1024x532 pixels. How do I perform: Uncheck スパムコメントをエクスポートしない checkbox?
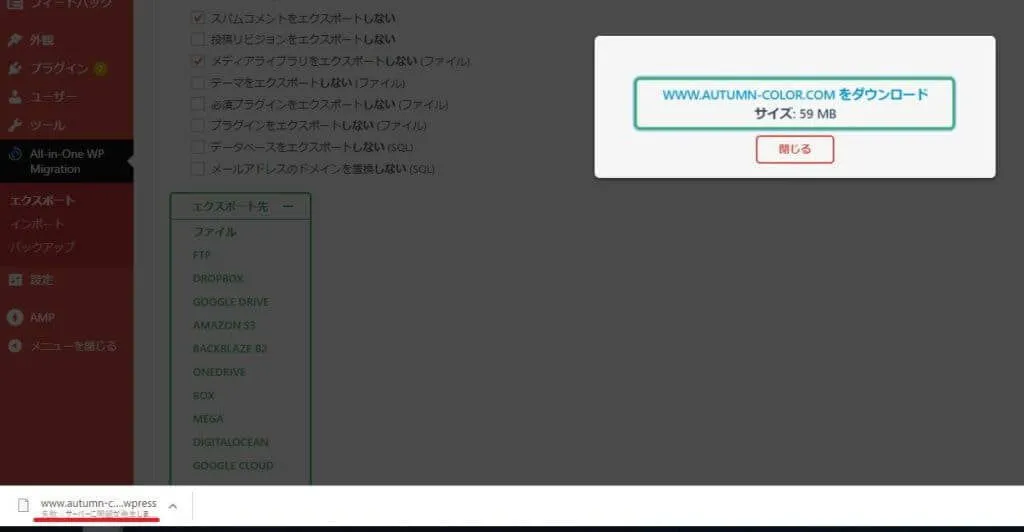click(x=198, y=18)
